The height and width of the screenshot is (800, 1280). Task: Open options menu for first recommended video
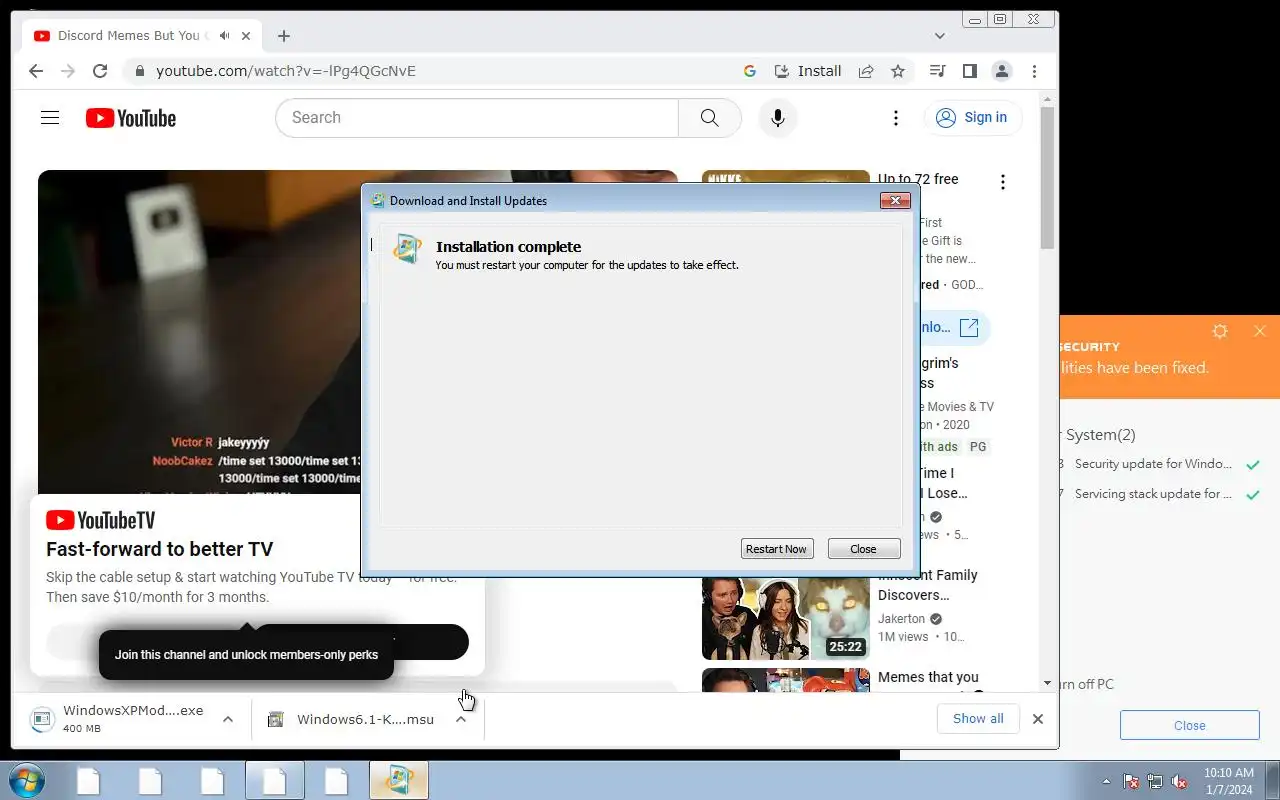pos(1002,182)
